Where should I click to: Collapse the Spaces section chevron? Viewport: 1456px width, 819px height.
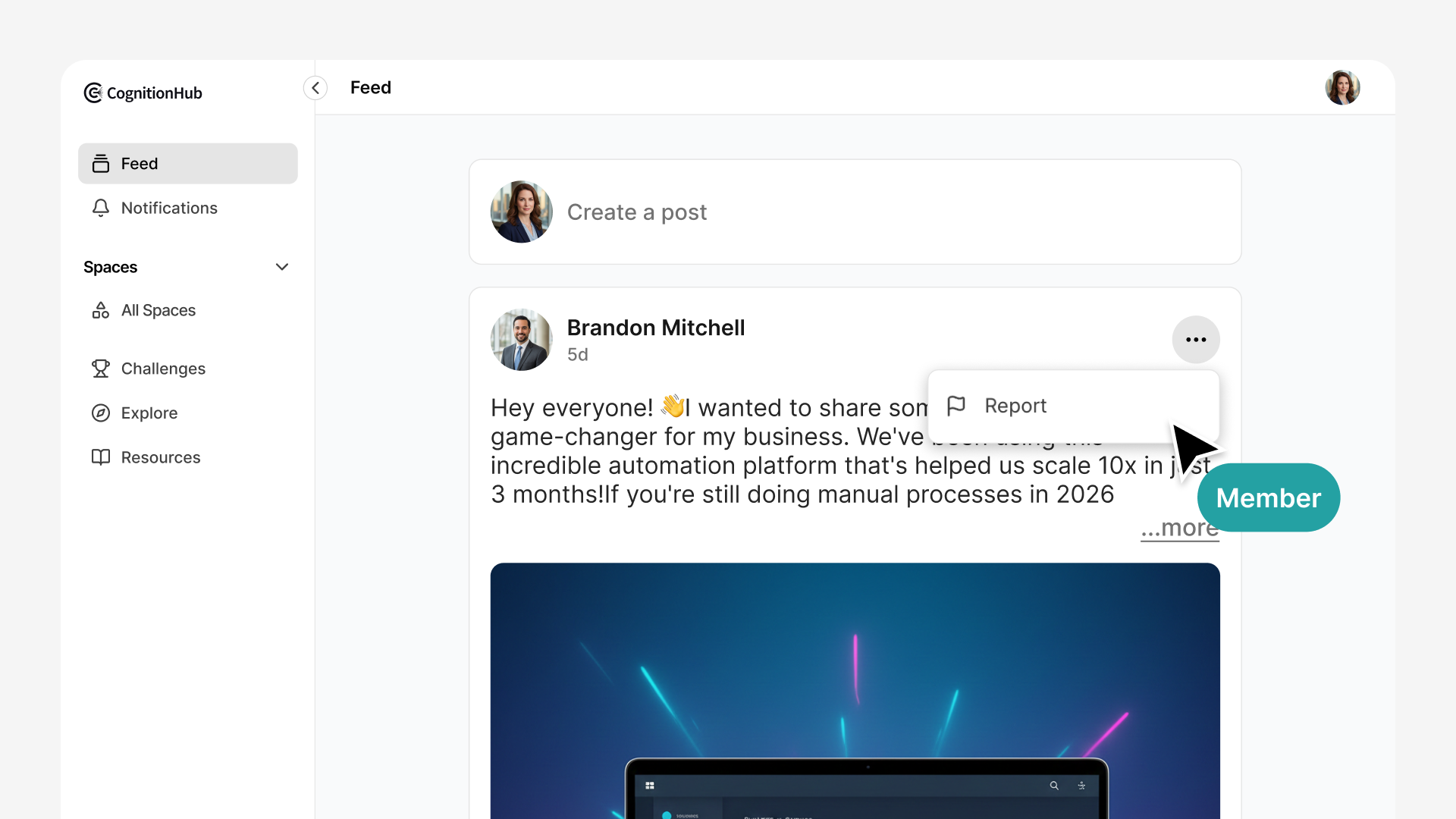point(282,267)
